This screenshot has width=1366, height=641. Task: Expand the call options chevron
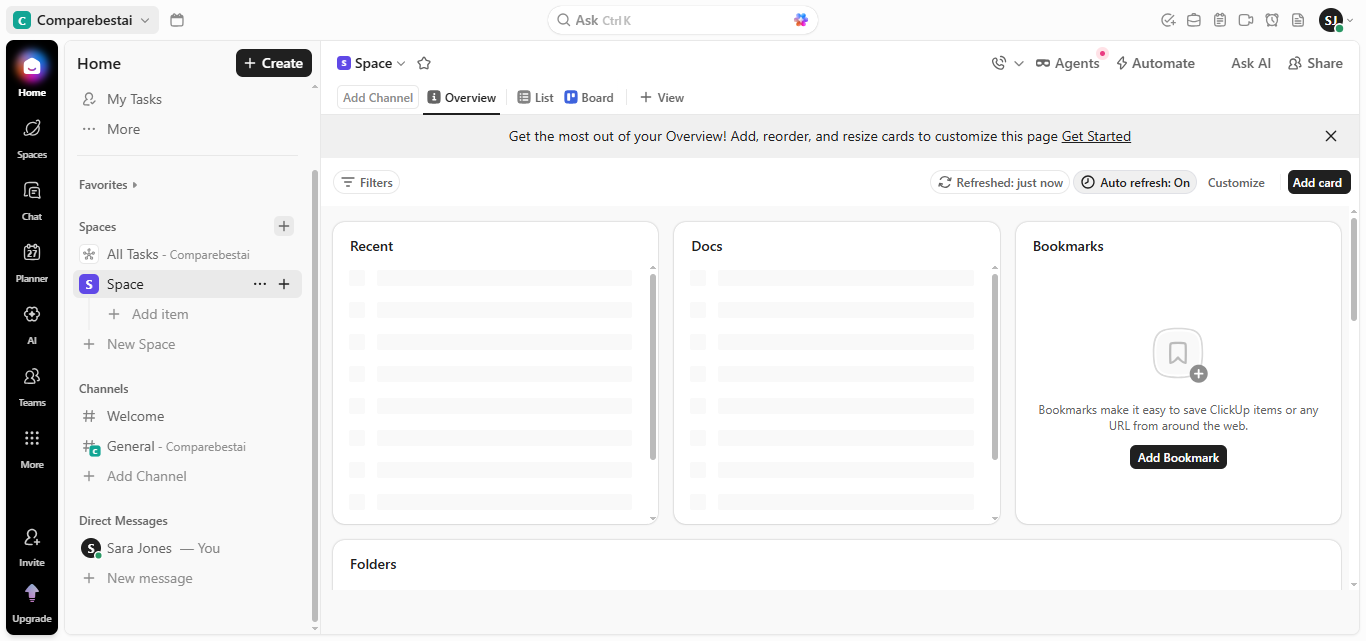[x=1019, y=63]
